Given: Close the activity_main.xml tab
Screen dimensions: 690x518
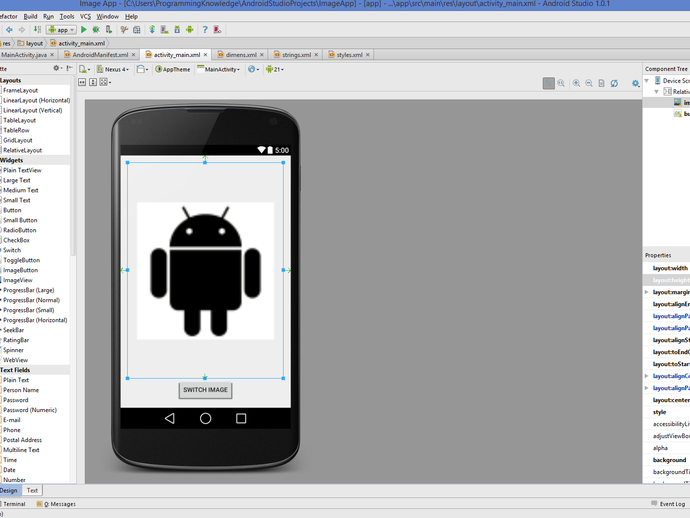Looking at the screenshot, I should [205, 55].
